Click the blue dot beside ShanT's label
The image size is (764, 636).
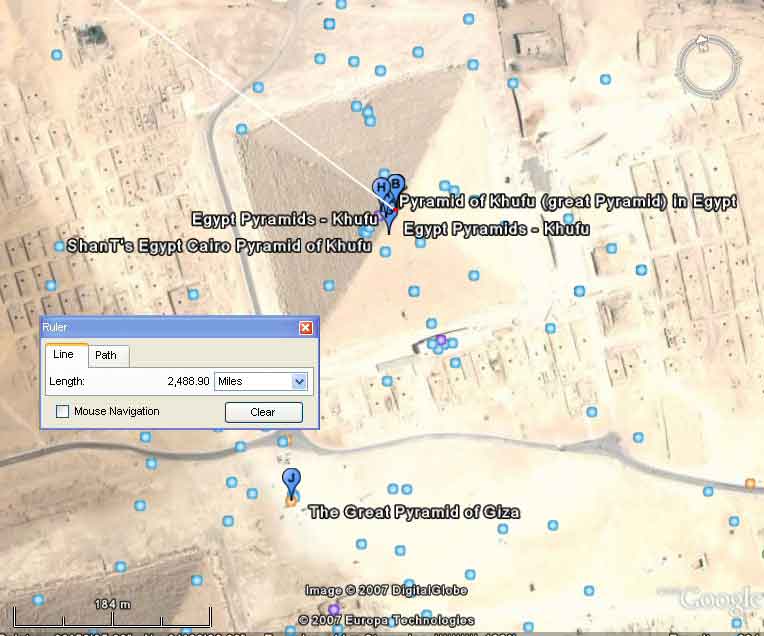click(x=59, y=246)
